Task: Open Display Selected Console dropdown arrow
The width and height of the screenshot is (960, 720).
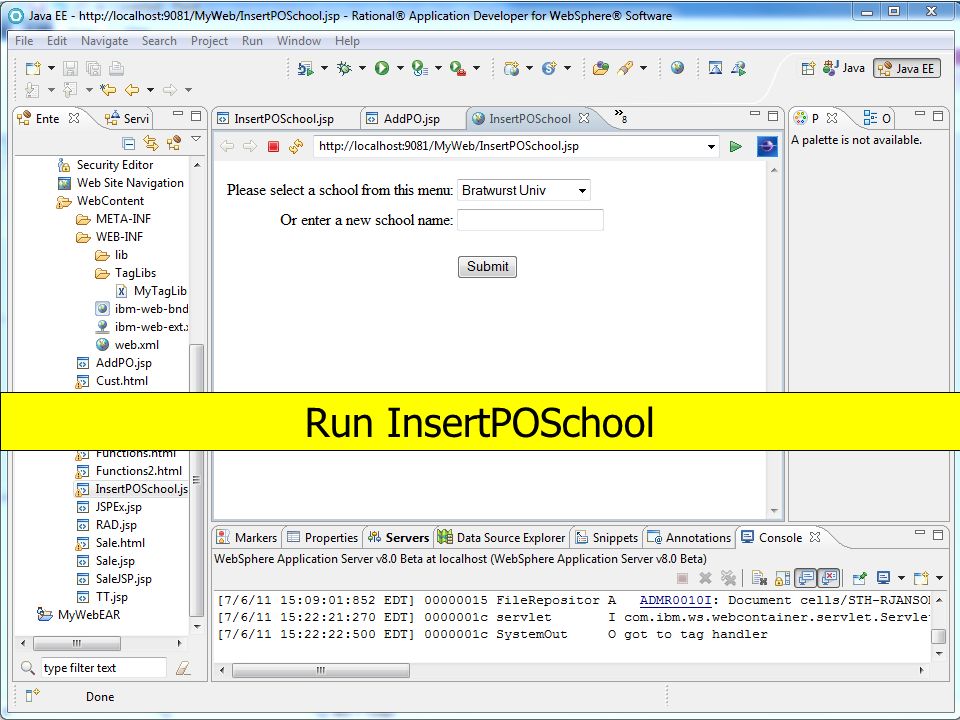Action: tap(901, 577)
